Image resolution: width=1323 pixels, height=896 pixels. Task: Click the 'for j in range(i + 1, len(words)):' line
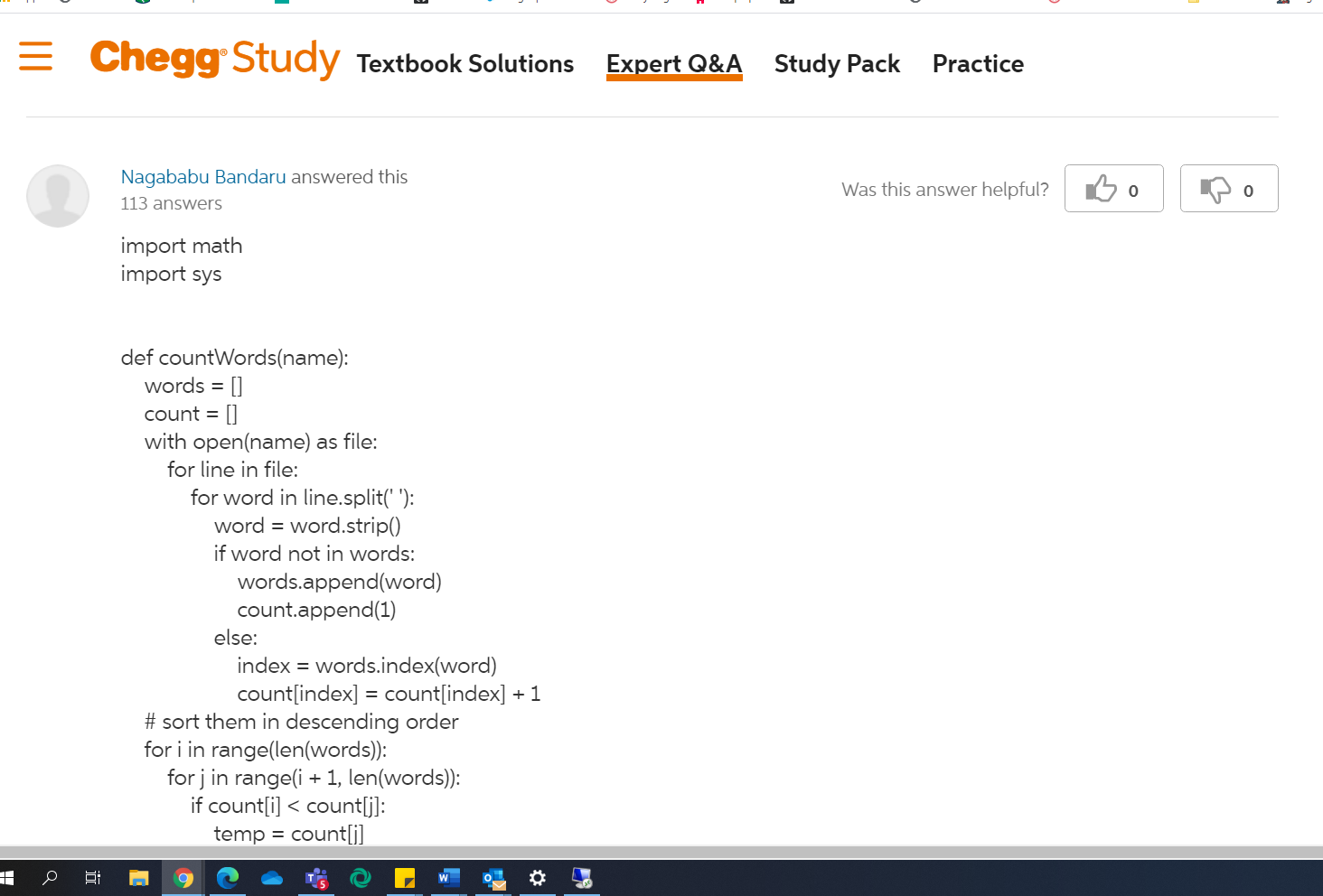(x=314, y=778)
